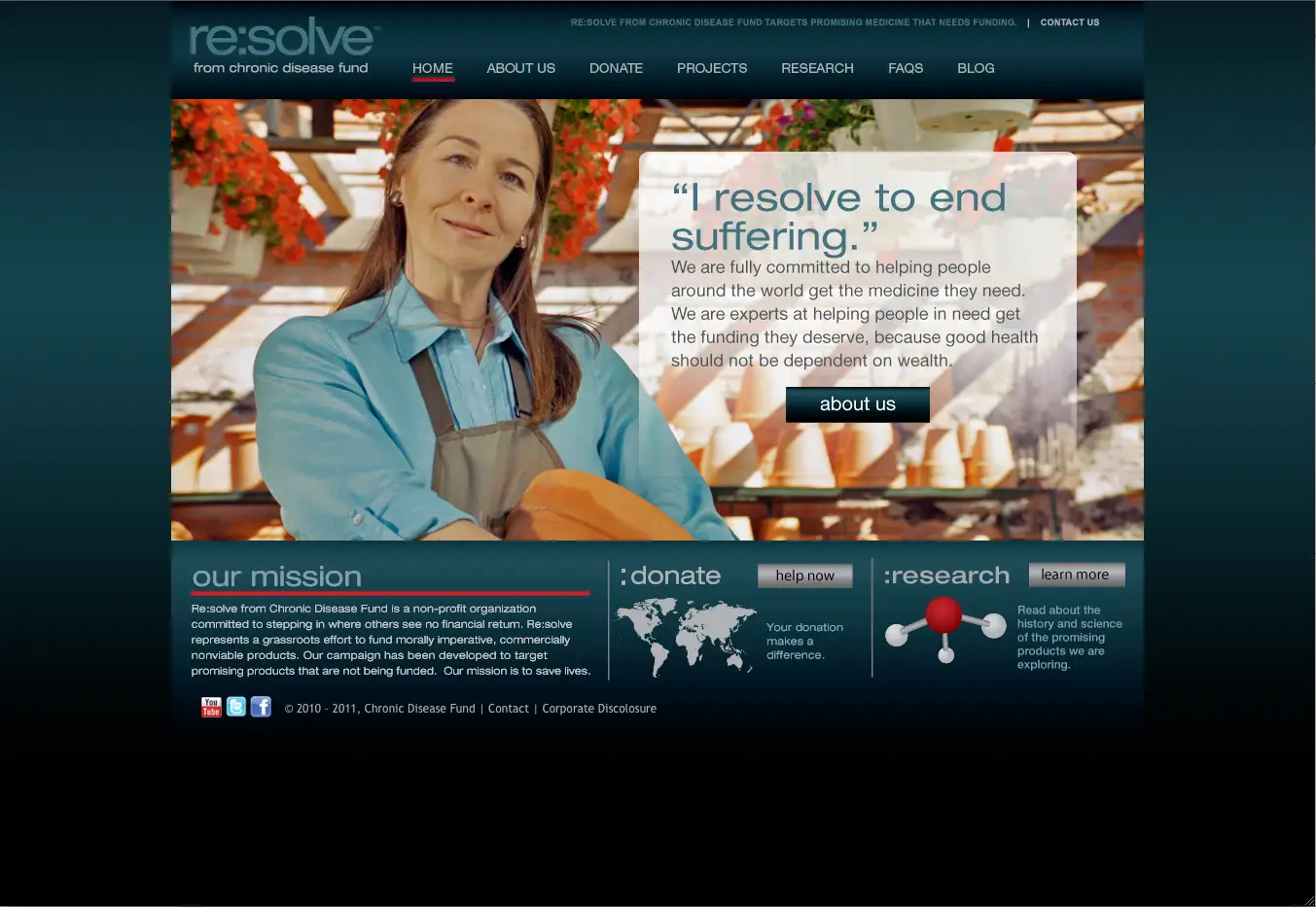The height and width of the screenshot is (907, 1316).
Task: Visit the Blog from the navigation
Action: click(x=976, y=68)
